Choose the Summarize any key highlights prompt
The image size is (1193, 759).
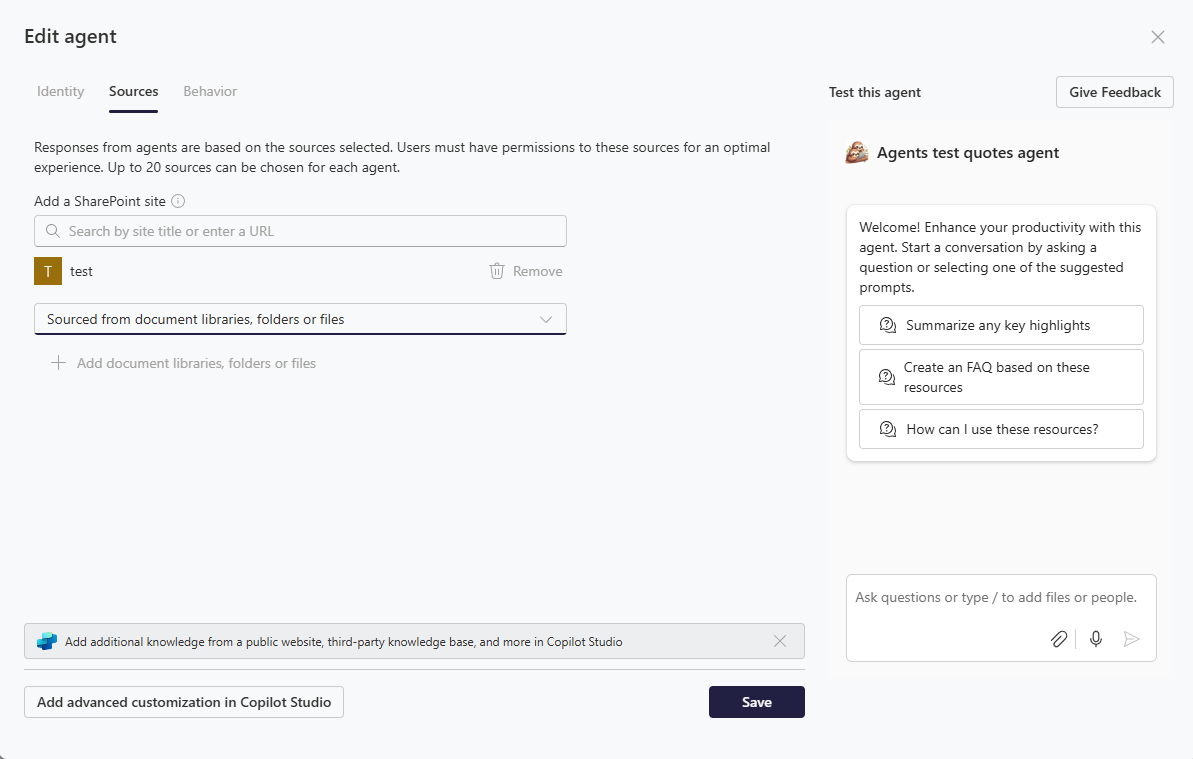click(x=1001, y=325)
